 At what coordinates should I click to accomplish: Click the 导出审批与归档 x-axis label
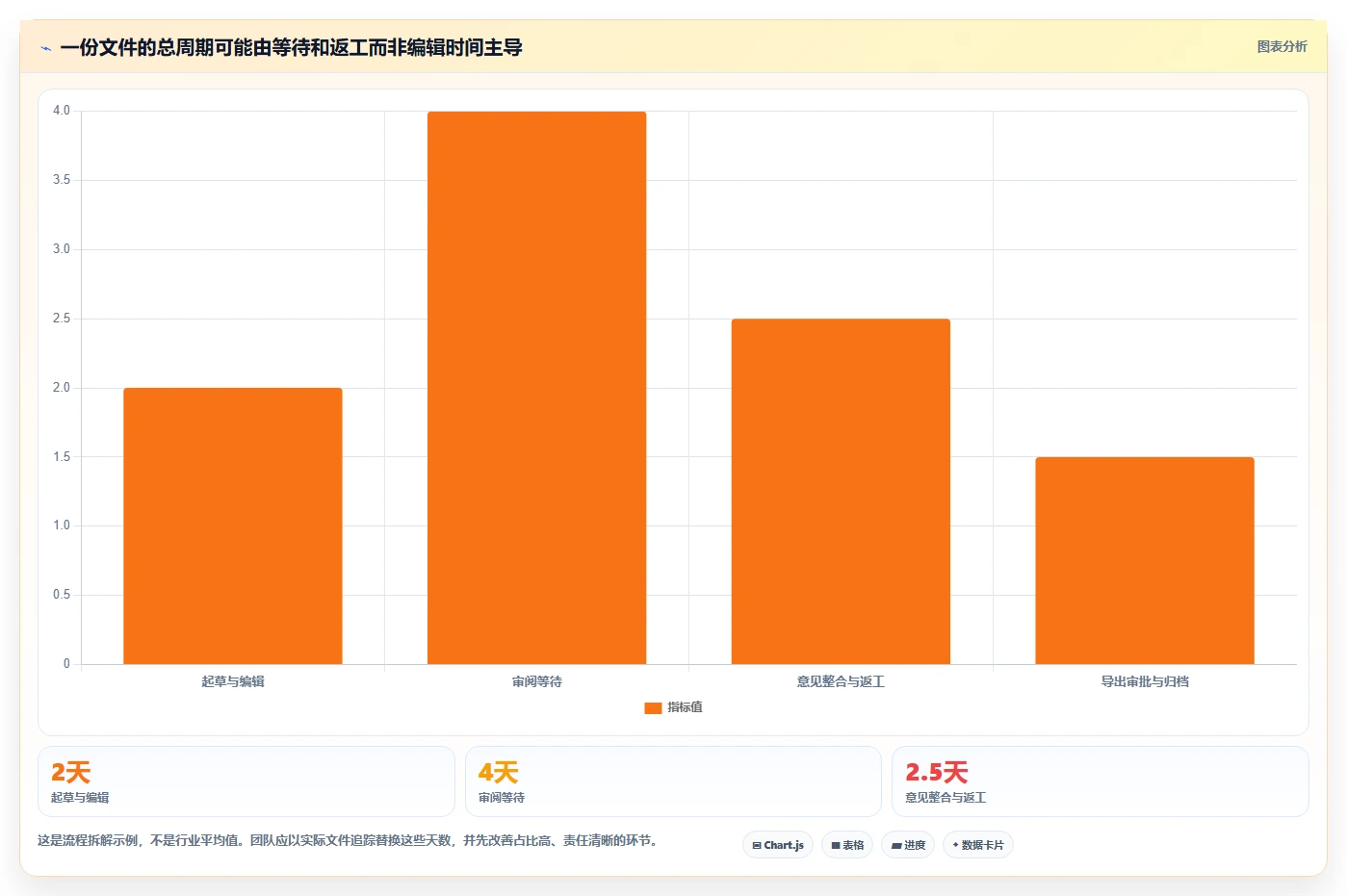[x=1145, y=681]
